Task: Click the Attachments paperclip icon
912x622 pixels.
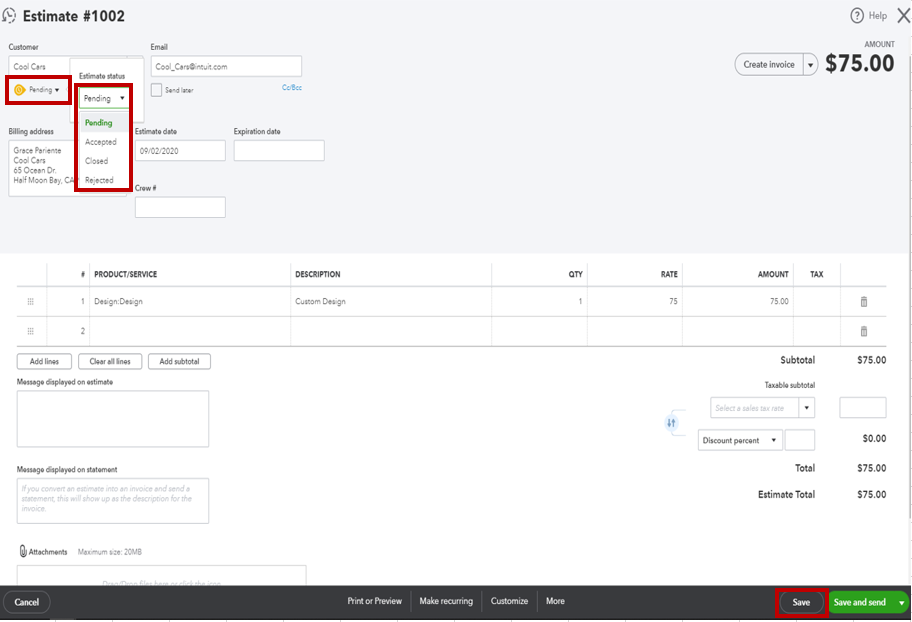Action: coord(23,551)
